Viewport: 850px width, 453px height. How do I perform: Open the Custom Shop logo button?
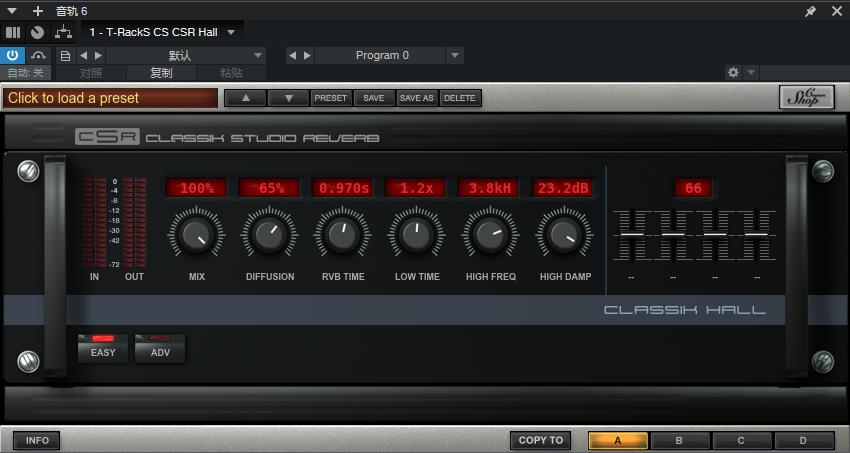[807, 97]
